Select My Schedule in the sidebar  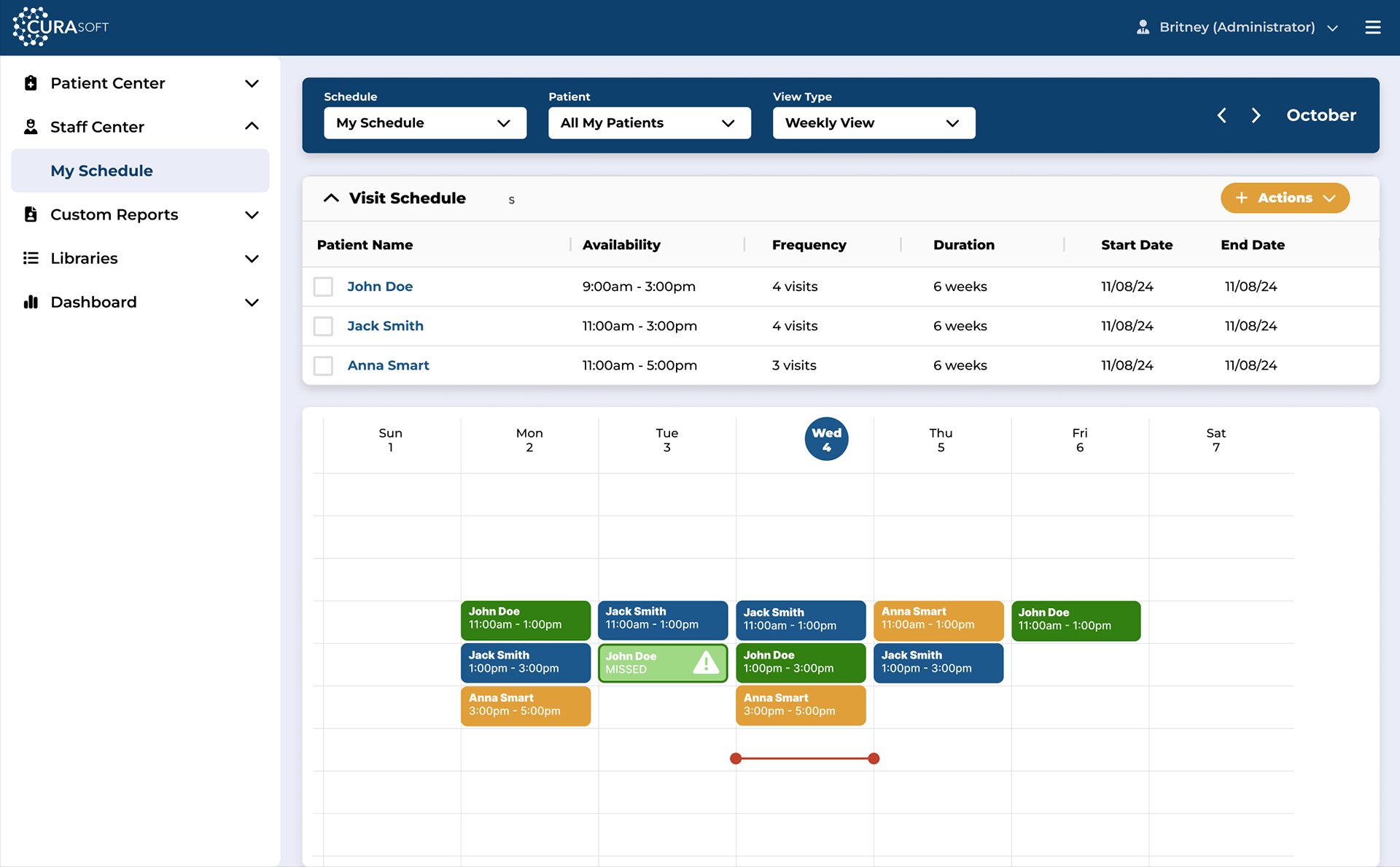[102, 171]
